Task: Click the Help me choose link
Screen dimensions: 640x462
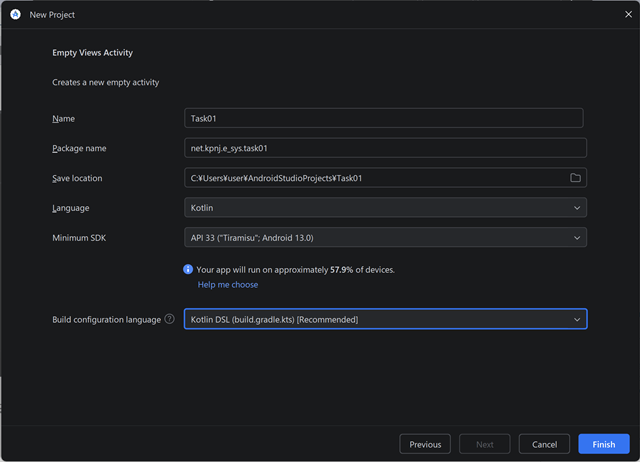Action: [227, 285]
